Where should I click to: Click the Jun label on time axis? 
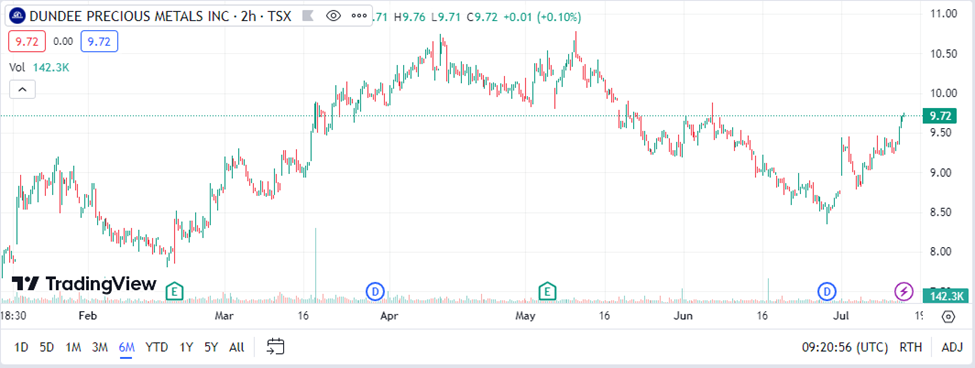[x=683, y=316]
